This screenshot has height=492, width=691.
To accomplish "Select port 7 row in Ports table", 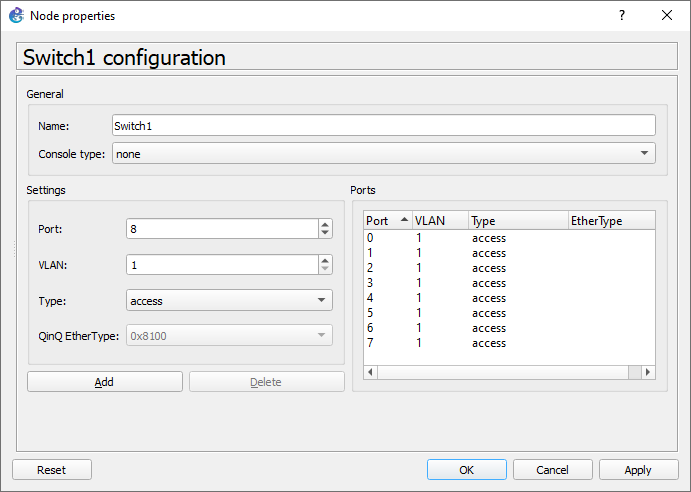I will [509, 343].
